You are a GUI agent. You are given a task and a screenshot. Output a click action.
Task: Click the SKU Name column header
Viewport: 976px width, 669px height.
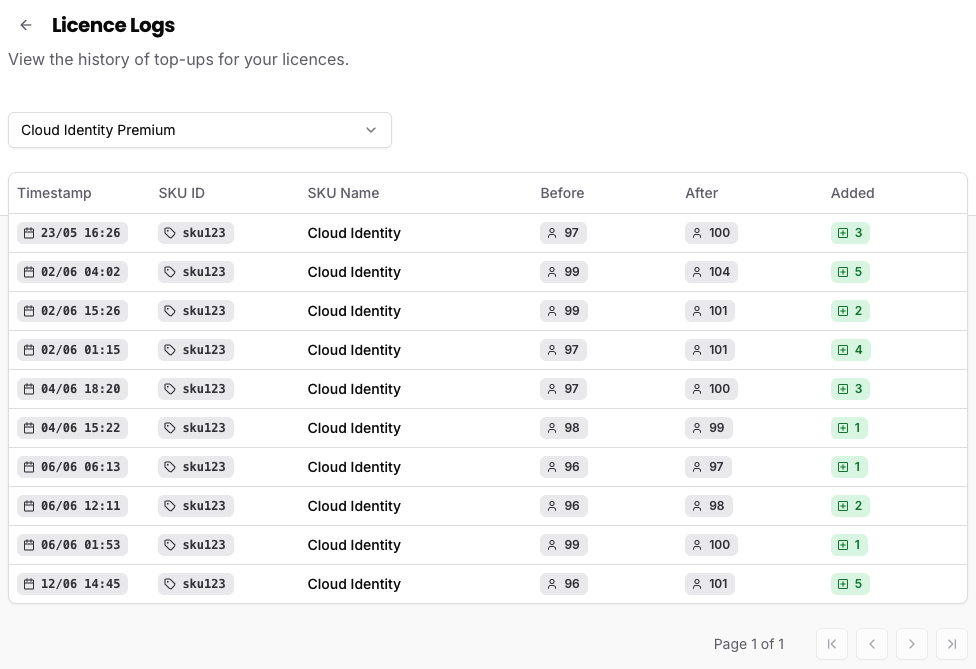343,193
